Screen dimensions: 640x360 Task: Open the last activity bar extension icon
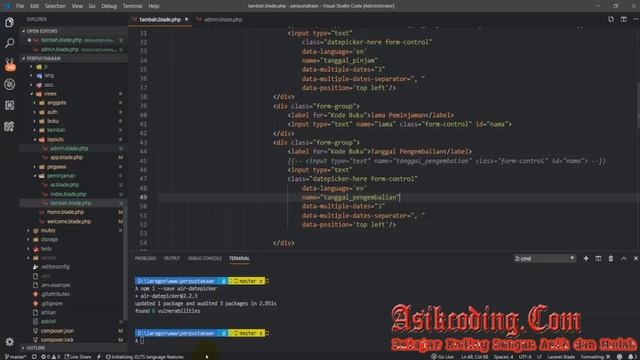(9, 126)
